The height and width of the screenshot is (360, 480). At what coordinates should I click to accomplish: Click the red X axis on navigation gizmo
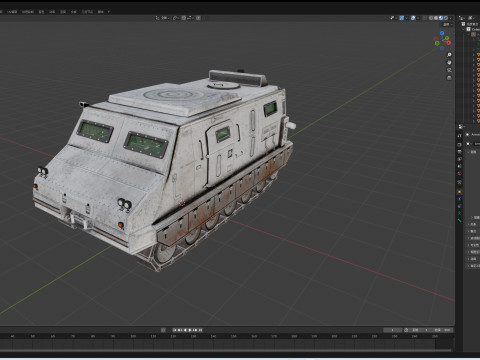(449, 43)
